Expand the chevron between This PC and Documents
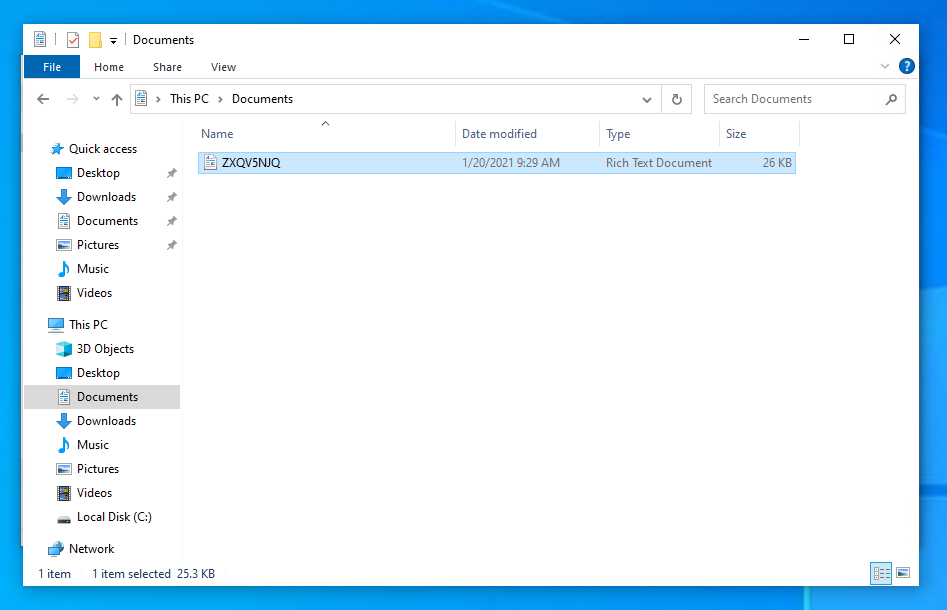The width and height of the screenshot is (947, 610). click(x=220, y=99)
